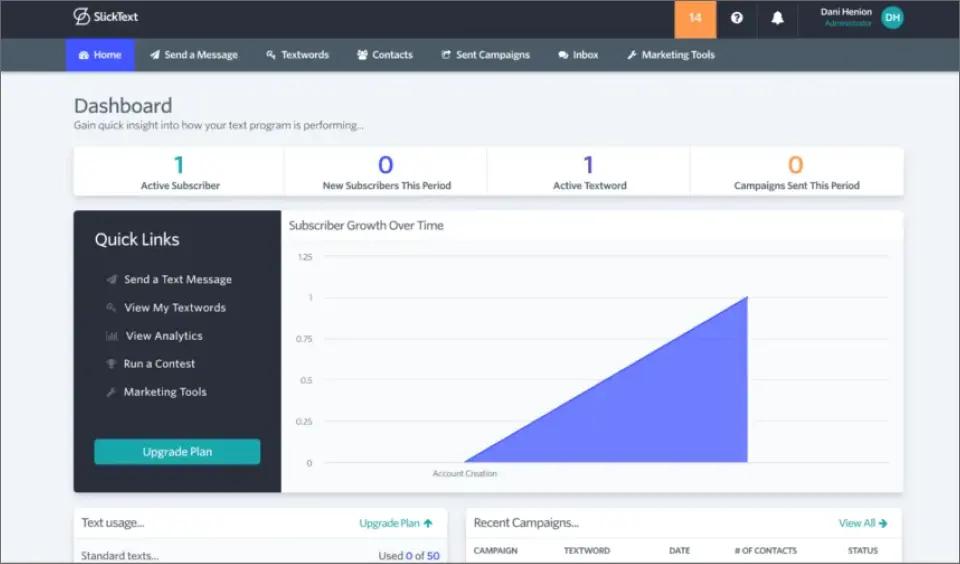Open the Inbox tab
Image resolution: width=960 pixels, height=564 pixels.
coord(578,55)
